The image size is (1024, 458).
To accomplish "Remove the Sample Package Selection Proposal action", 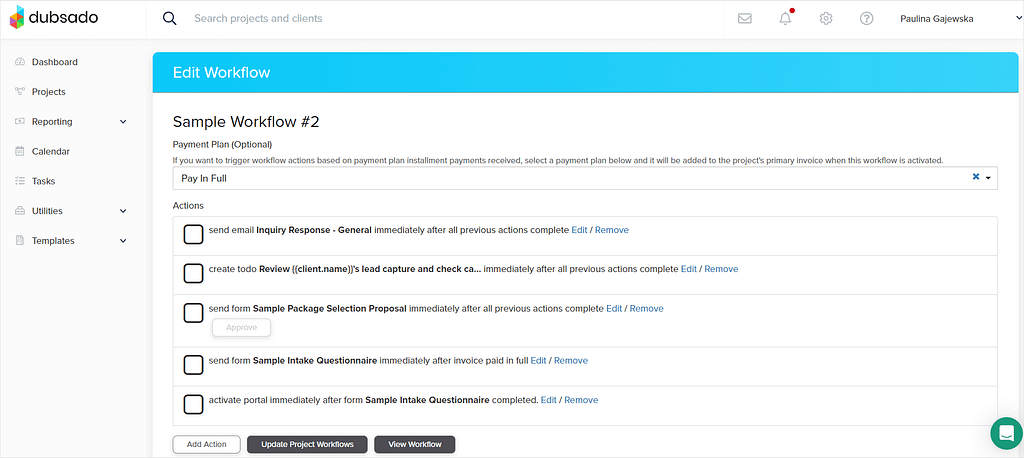I will (x=647, y=308).
